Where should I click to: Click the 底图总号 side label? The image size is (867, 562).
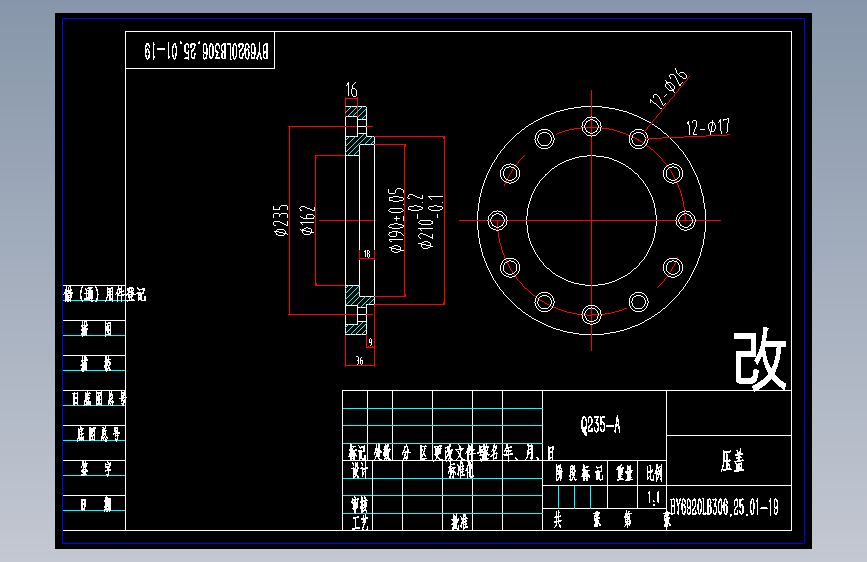click(x=98, y=434)
